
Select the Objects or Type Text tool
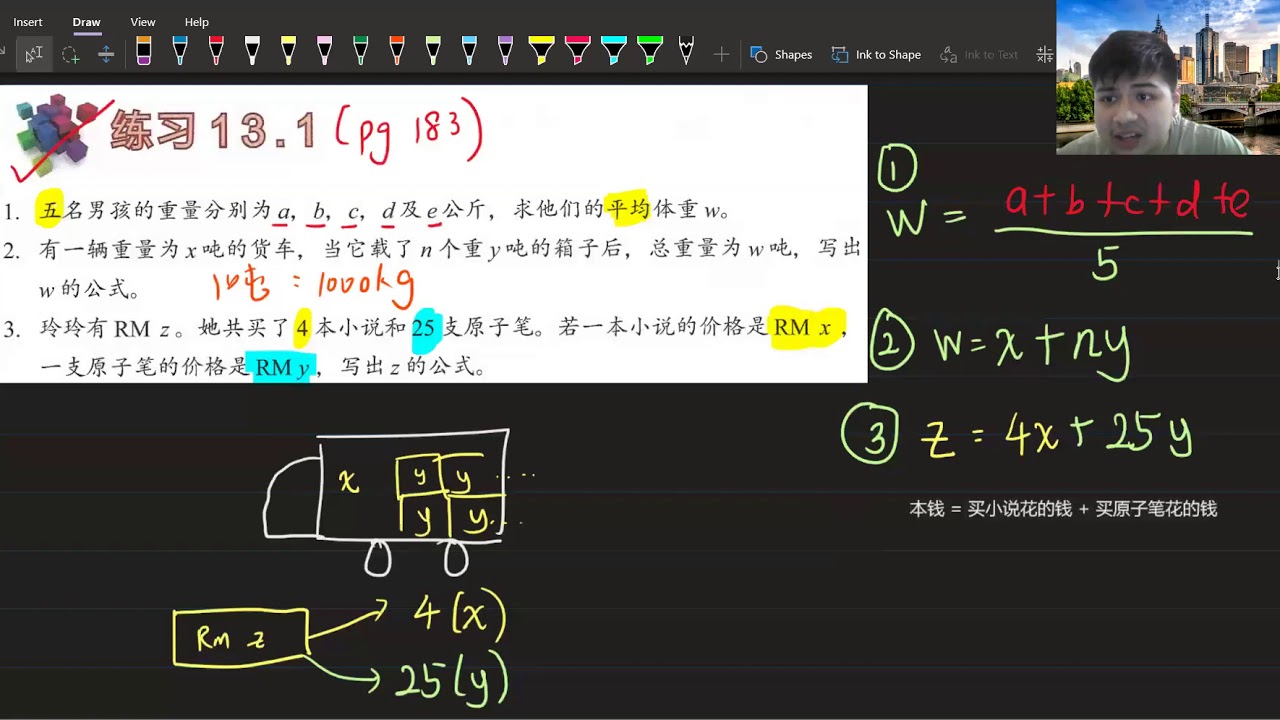[x=34, y=54]
